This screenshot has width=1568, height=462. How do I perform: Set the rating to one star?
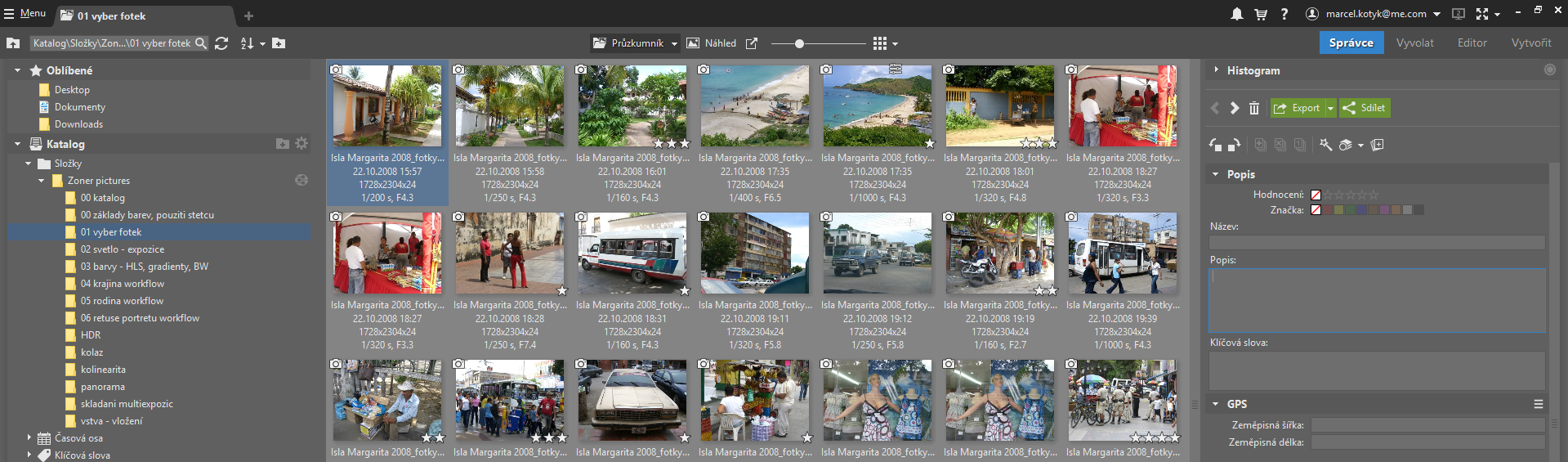1329,195
